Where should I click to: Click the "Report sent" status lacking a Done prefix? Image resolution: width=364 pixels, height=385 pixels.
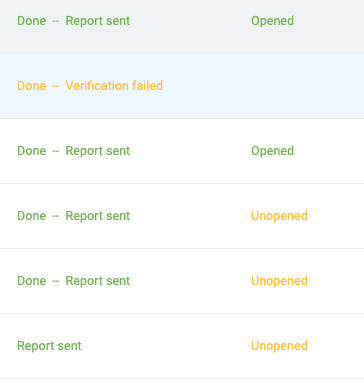coord(49,346)
